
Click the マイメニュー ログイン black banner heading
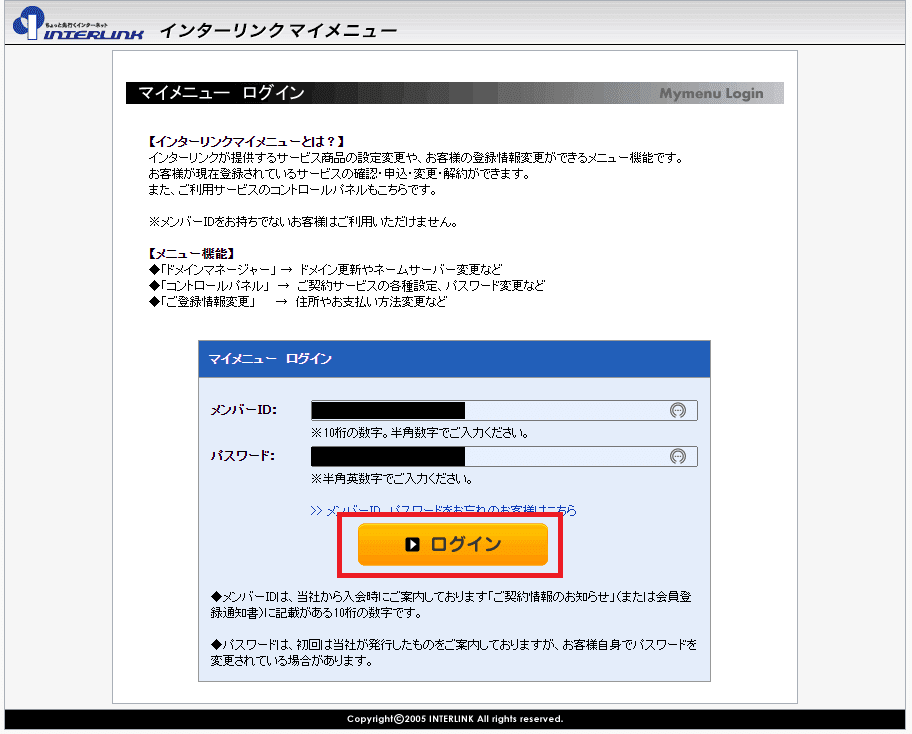point(221,93)
